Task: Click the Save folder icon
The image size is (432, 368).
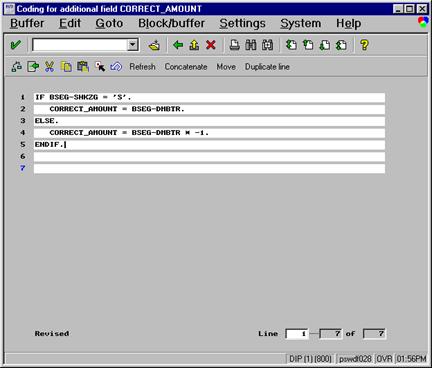Action: (154, 45)
